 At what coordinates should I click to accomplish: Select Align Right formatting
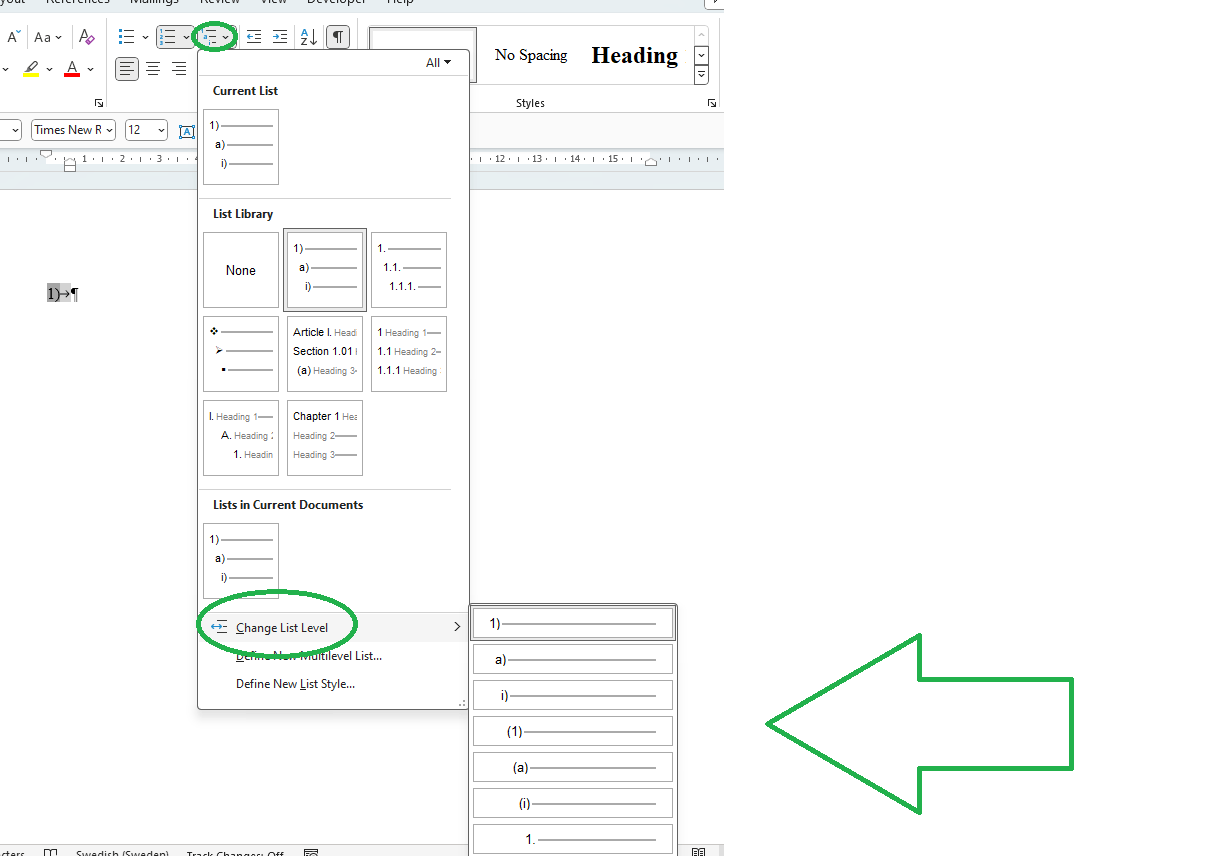[x=178, y=68]
